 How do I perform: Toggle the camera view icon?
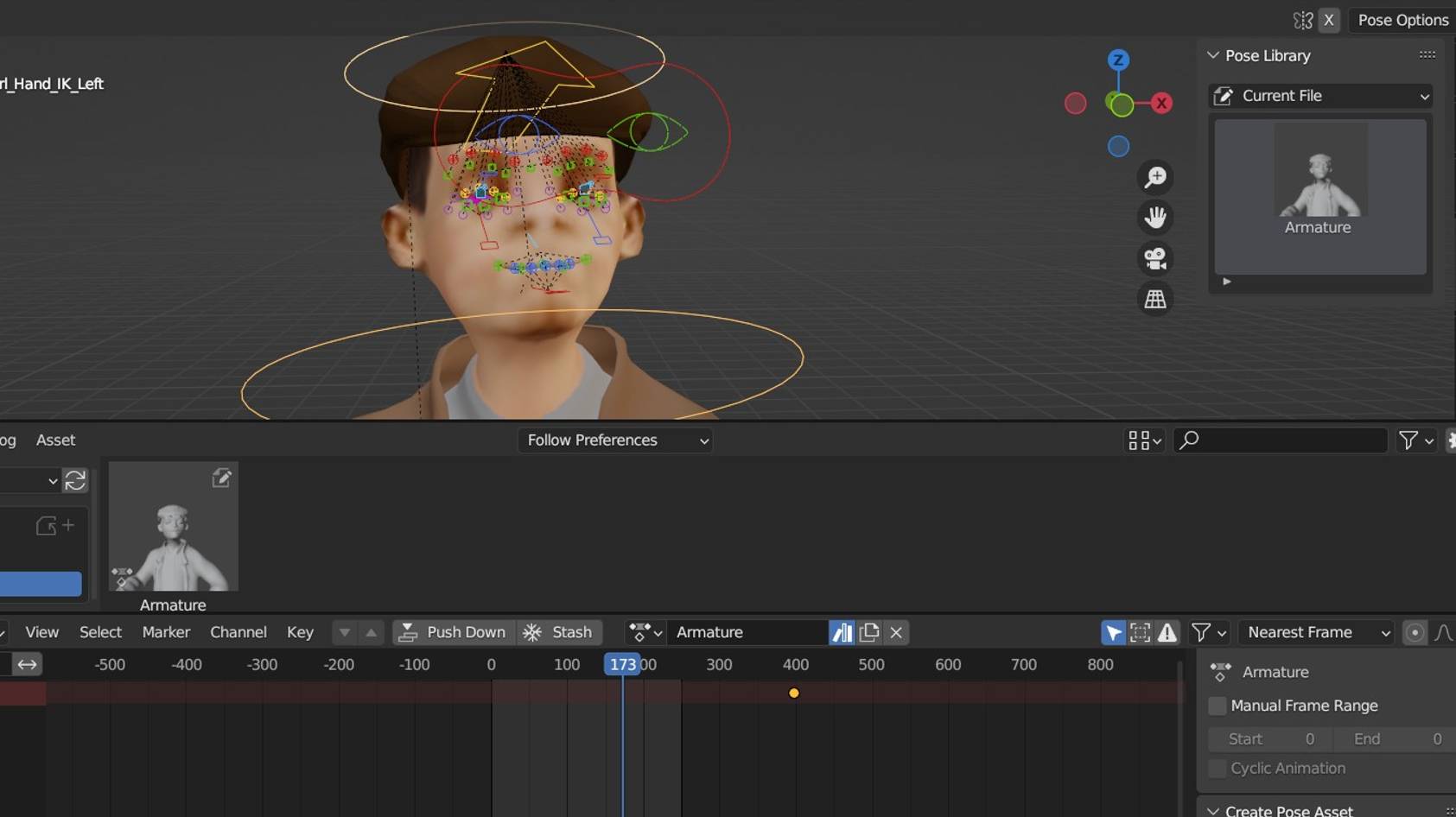(1155, 258)
